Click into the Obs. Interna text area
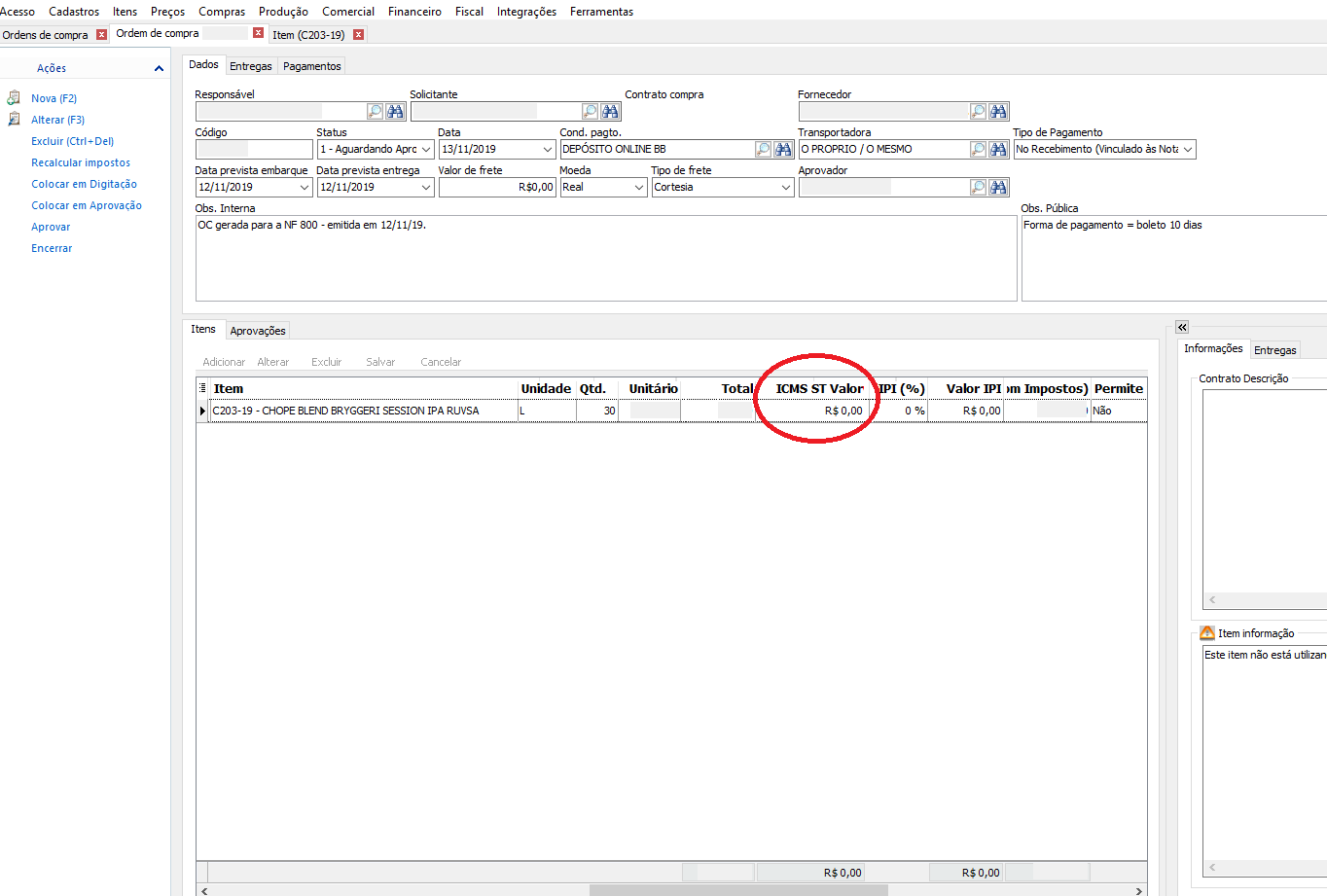 pos(606,258)
